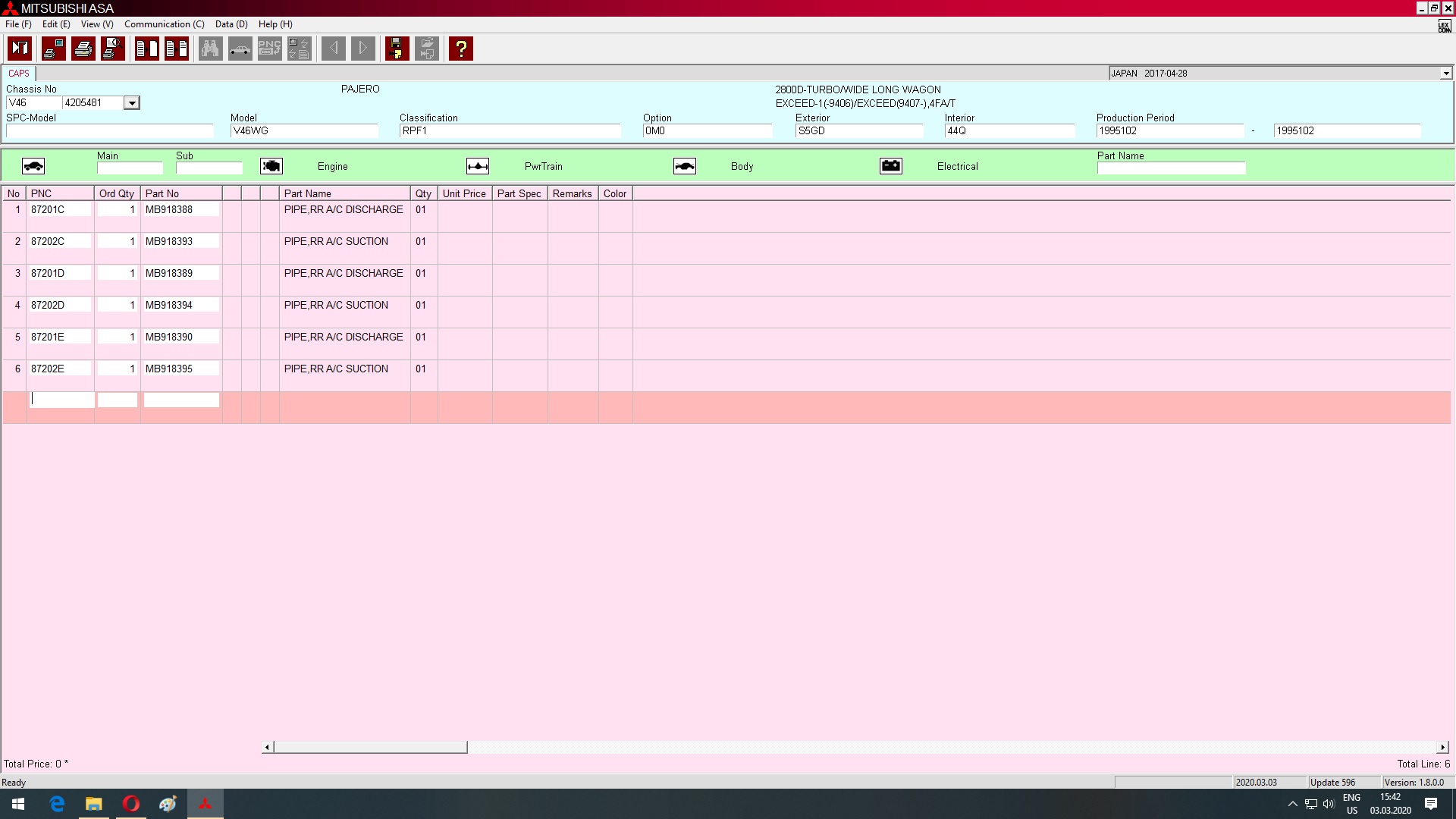Viewport: 1456px width, 819px height.
Task: Click the Unit Price column header
Action: pos(464,193)
